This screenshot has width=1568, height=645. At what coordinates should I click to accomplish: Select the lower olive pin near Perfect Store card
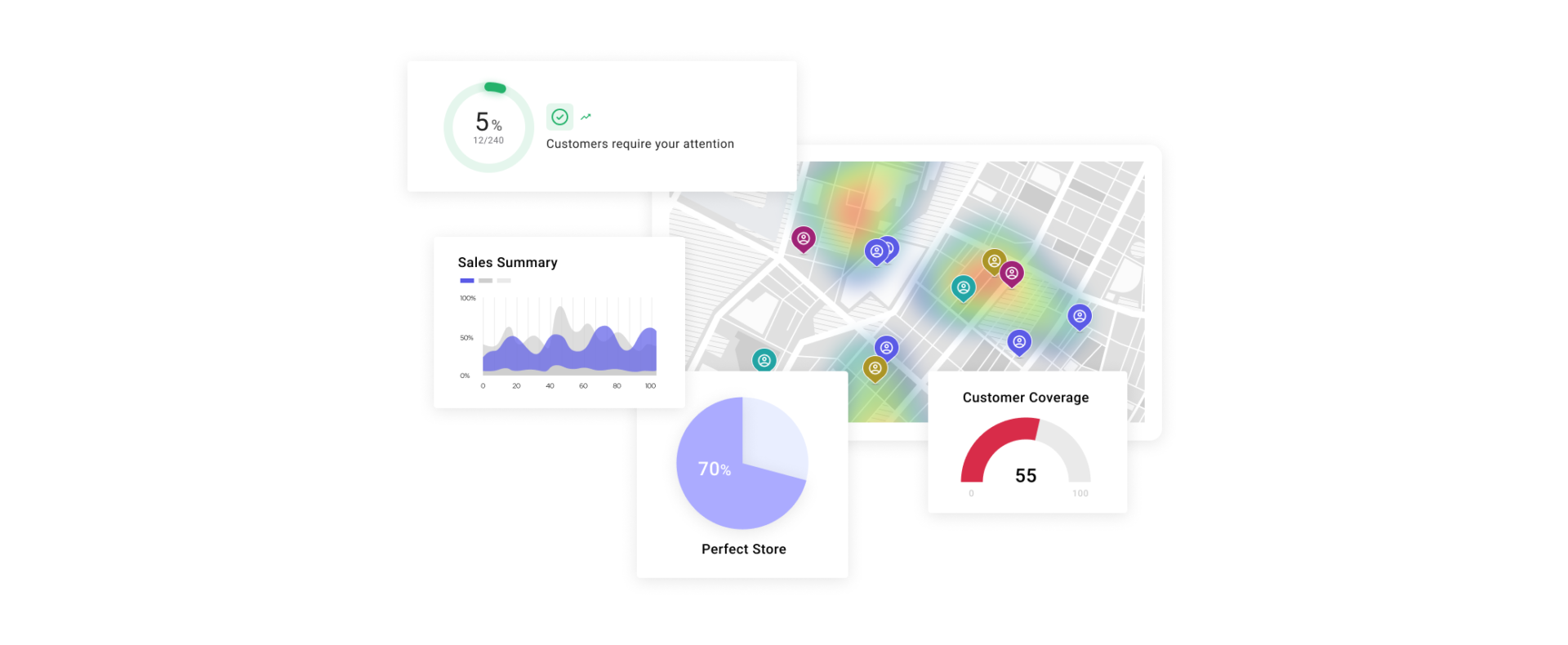(875, 369)
